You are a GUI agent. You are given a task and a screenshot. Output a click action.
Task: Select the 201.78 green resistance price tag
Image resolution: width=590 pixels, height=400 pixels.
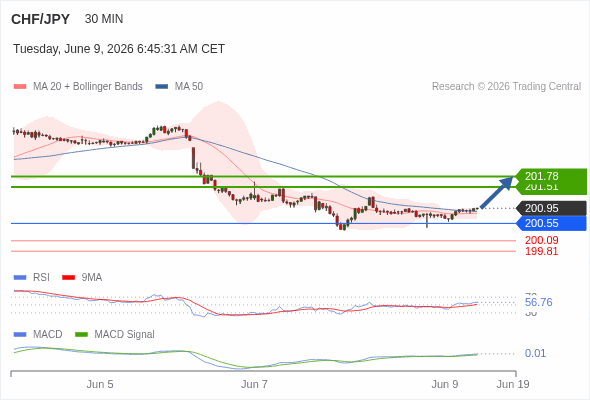(x=551, y=176)
